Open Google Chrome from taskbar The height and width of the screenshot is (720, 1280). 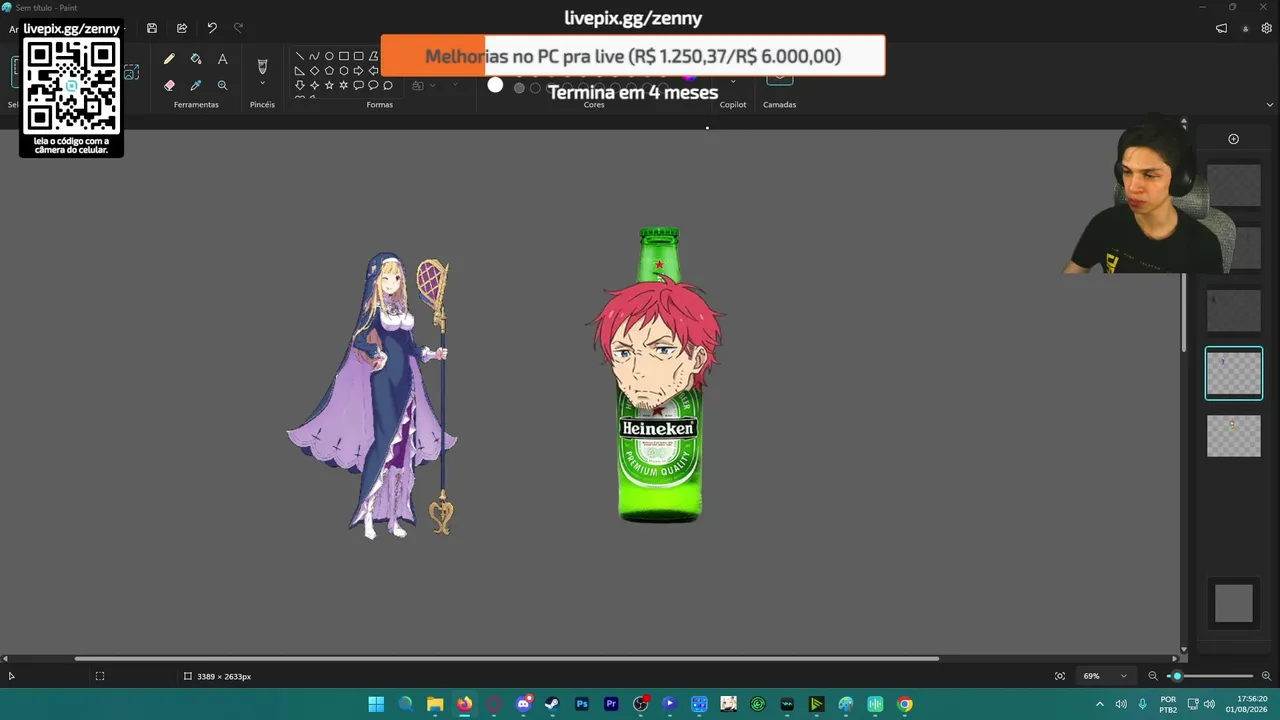[905, 704]
